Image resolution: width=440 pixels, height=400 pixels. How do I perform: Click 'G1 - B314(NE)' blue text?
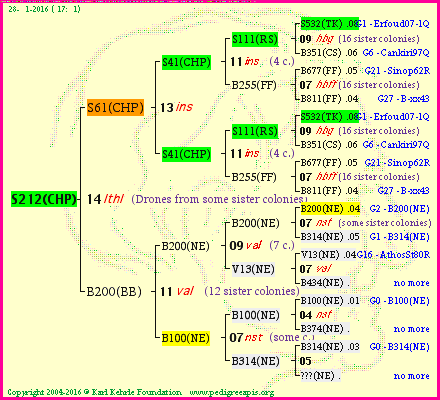coord(399,236)
